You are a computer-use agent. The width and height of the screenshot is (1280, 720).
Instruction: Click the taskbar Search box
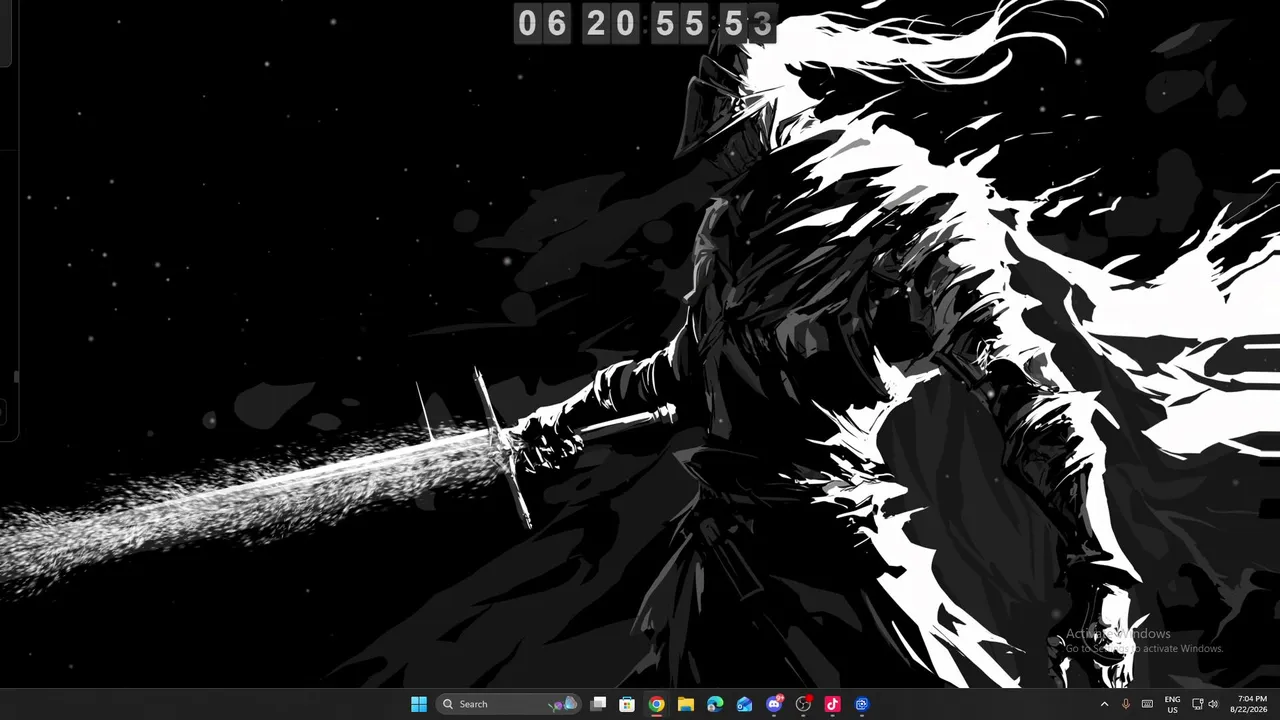click(x=510, y=704)
